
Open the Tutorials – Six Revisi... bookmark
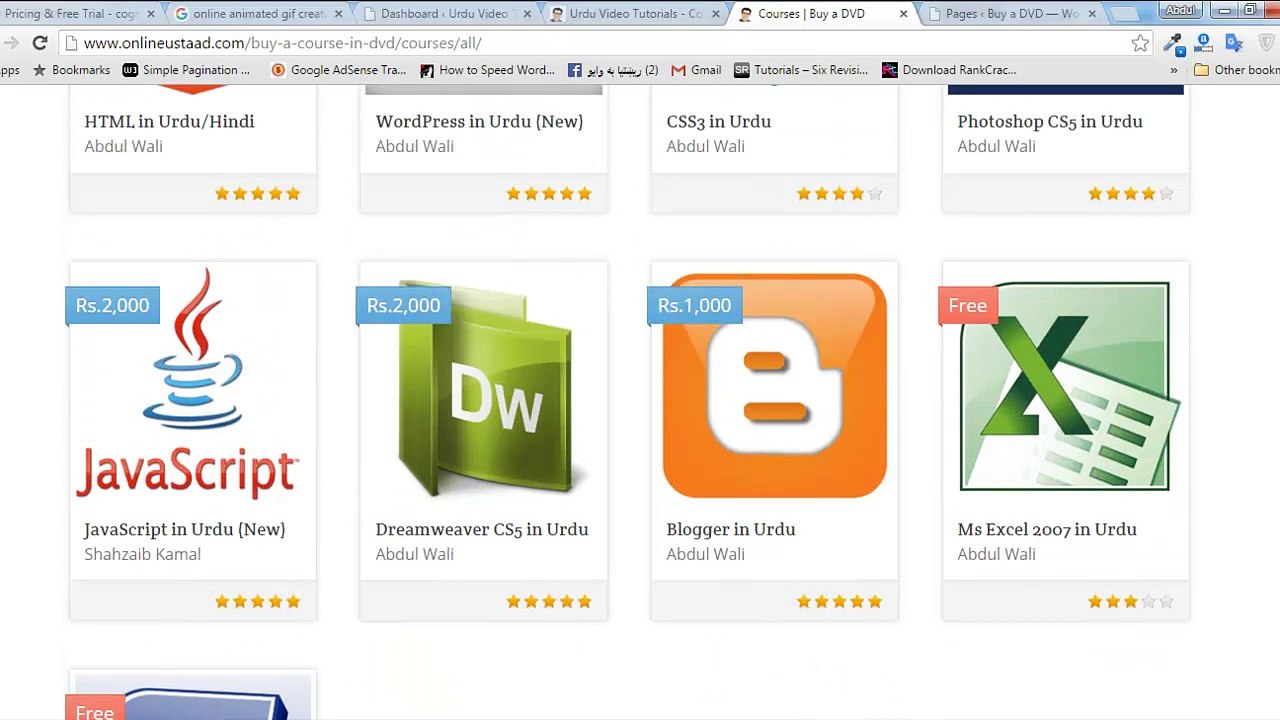801,70
